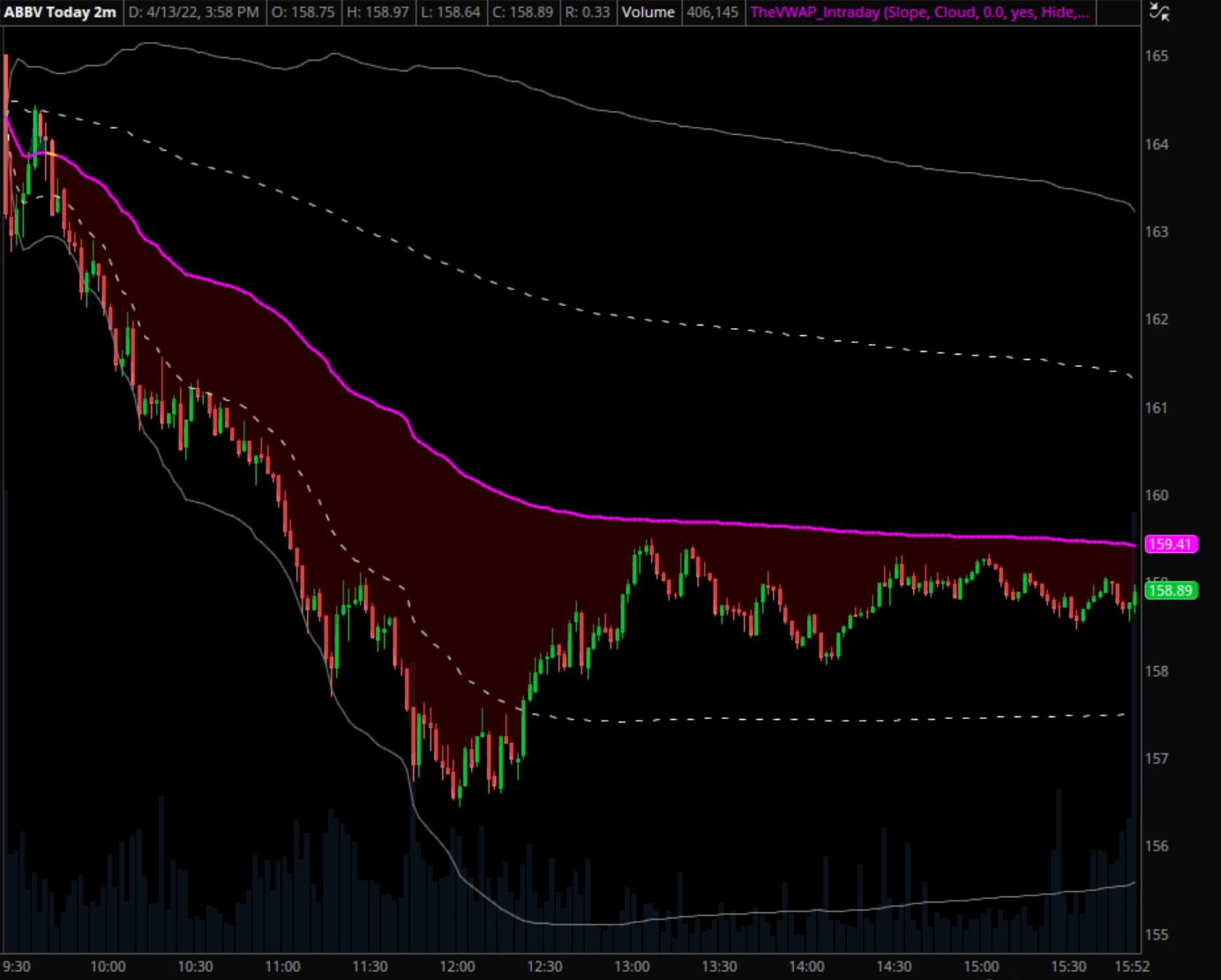Click the range value R: 0.33
The width and height of the screenshot is (1221, 980).
click(587, 12)
